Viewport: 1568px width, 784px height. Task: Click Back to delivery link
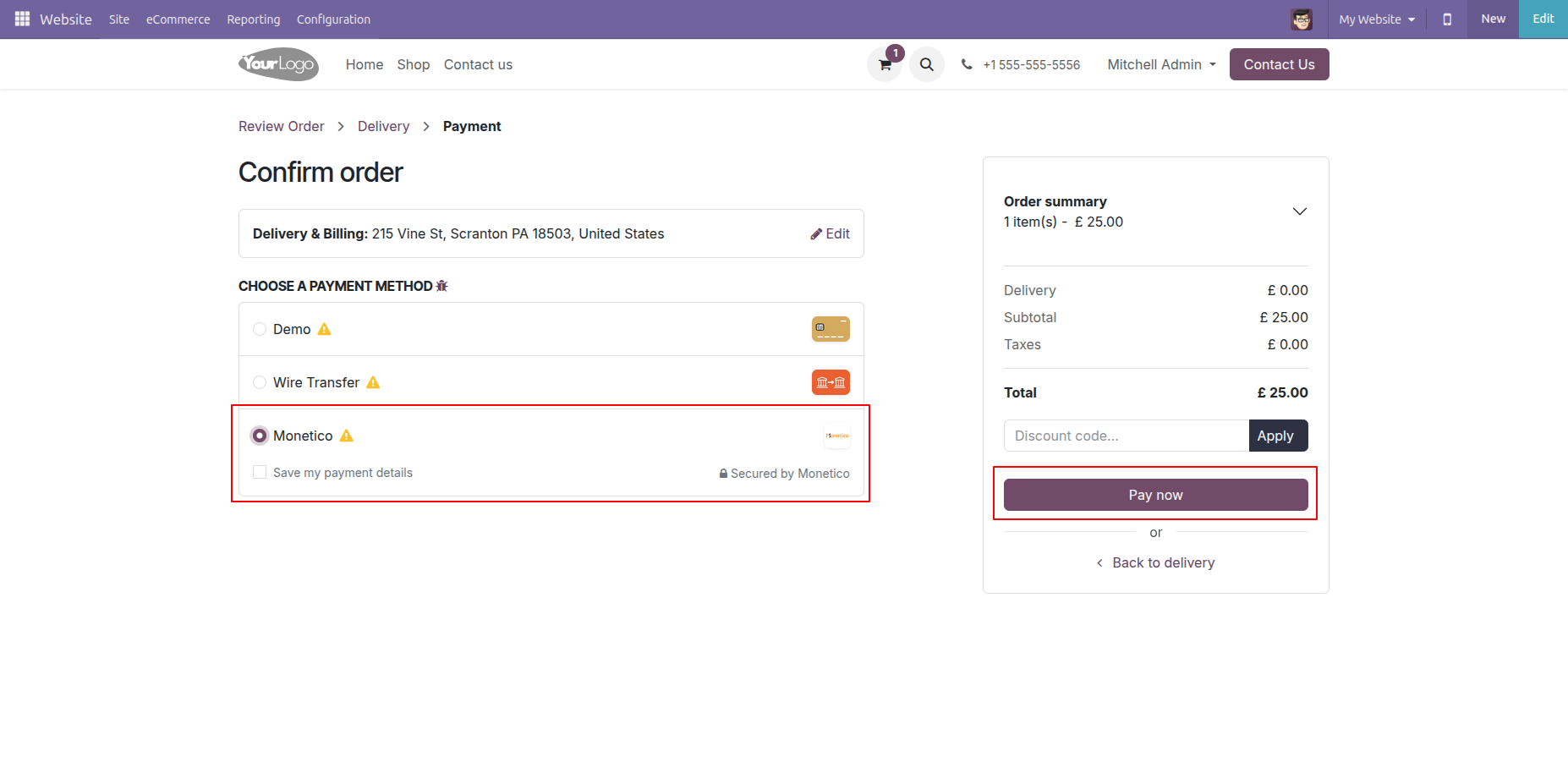coord(1156,562)
